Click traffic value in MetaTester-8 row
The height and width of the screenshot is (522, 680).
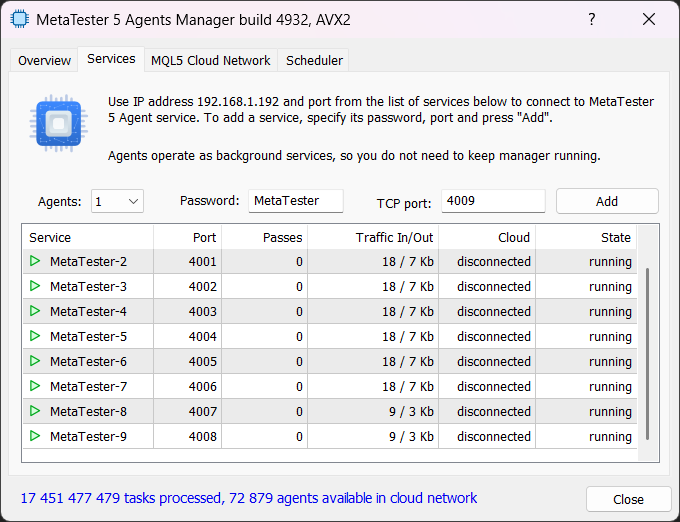(411, 411)
